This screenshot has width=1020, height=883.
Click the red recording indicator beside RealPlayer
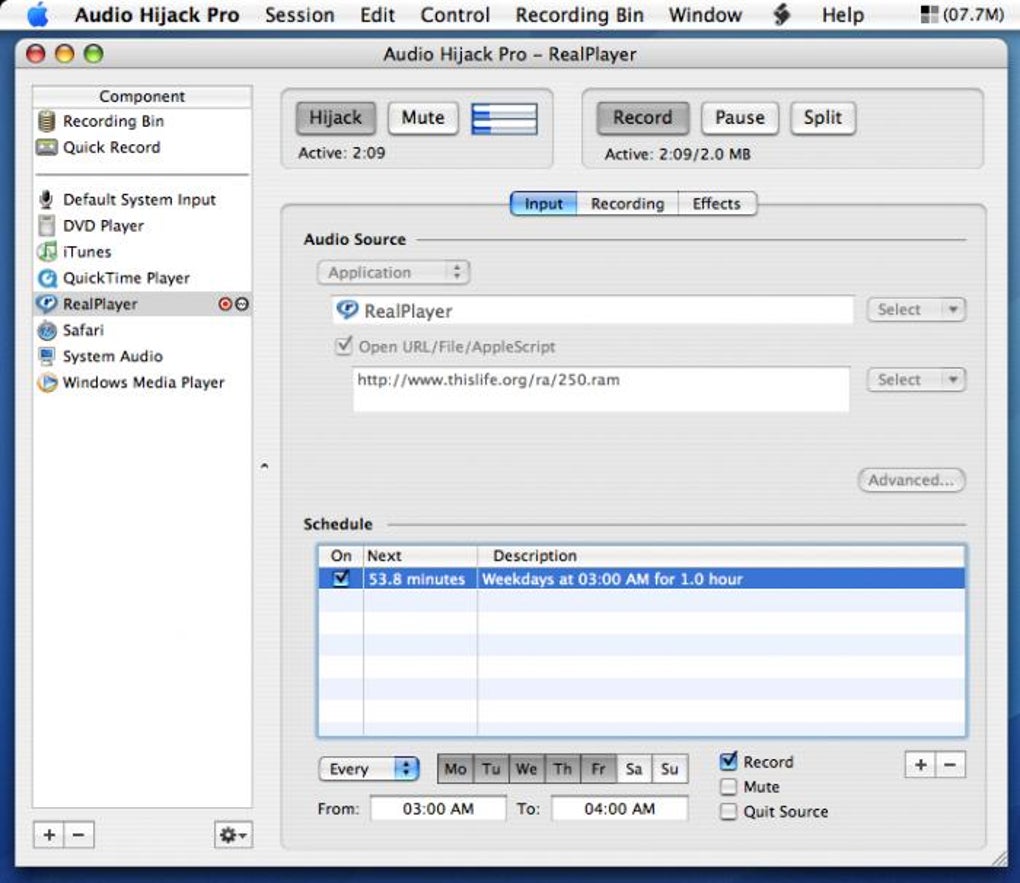[x=225, y=304]
